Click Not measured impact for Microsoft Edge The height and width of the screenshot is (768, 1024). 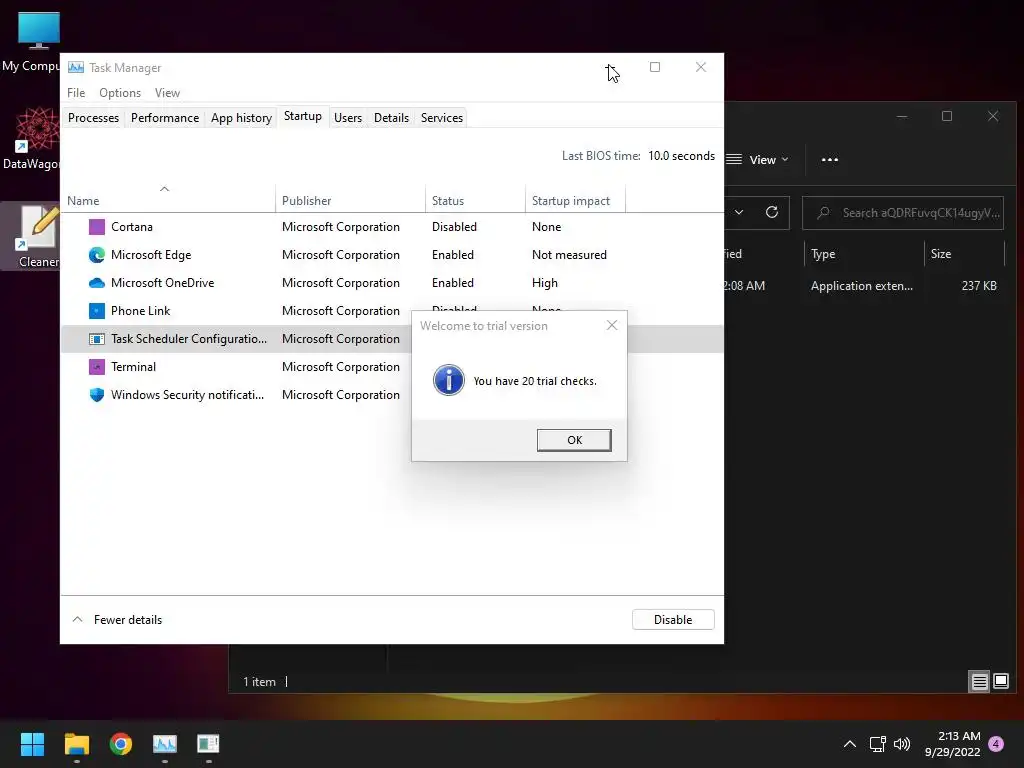click(569, 255)
